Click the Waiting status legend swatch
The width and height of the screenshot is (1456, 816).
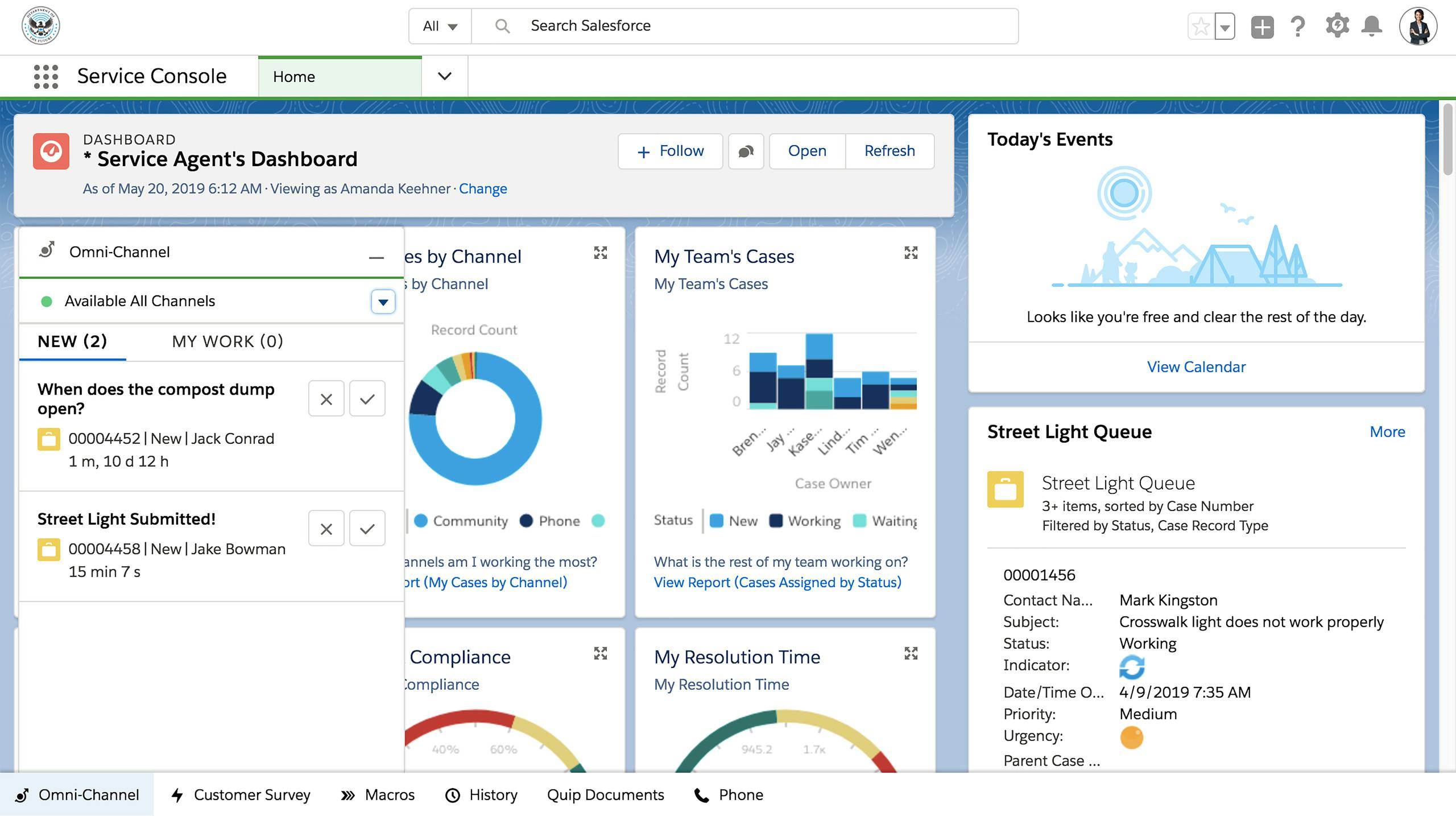860,521
